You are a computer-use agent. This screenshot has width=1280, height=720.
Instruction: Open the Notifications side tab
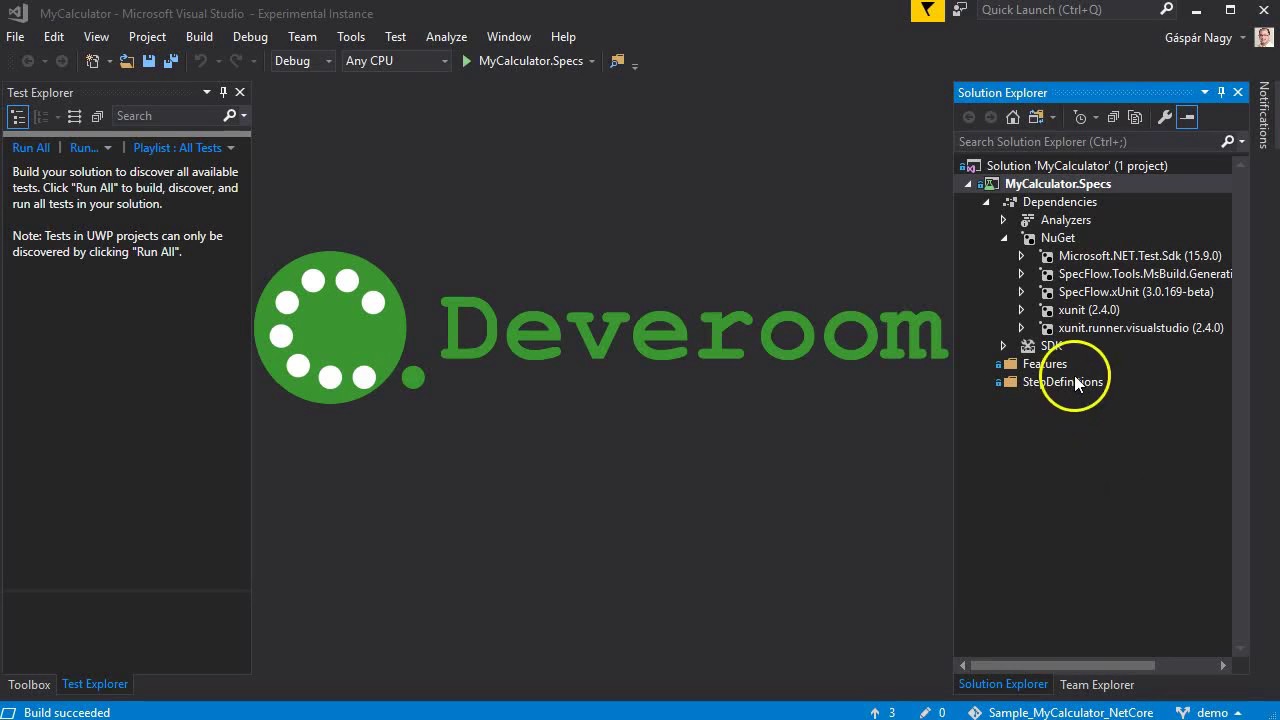[x=1264, y=115]
